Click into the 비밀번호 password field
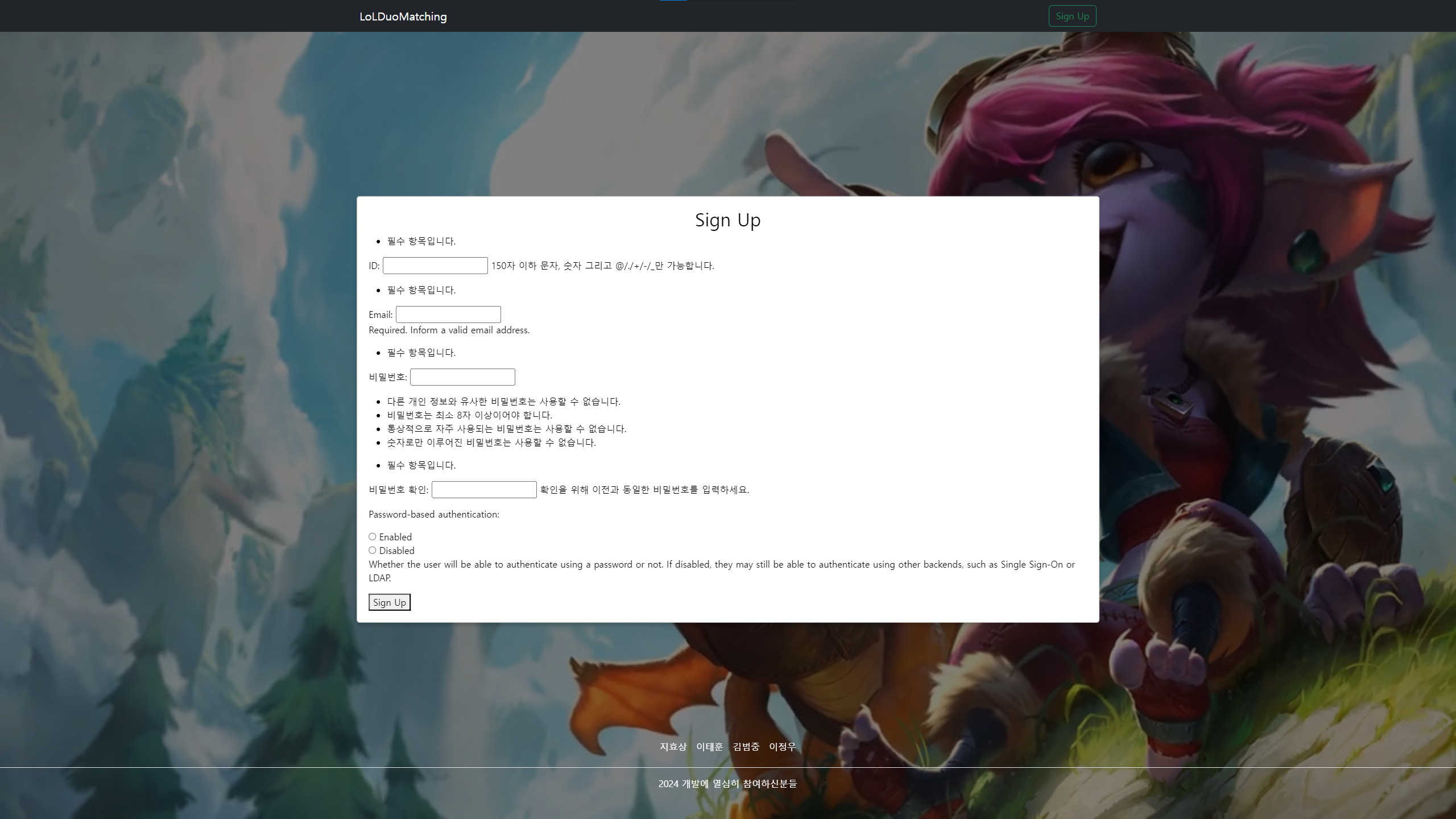The height and width of the screenshot is (819, 1456). 462,377
